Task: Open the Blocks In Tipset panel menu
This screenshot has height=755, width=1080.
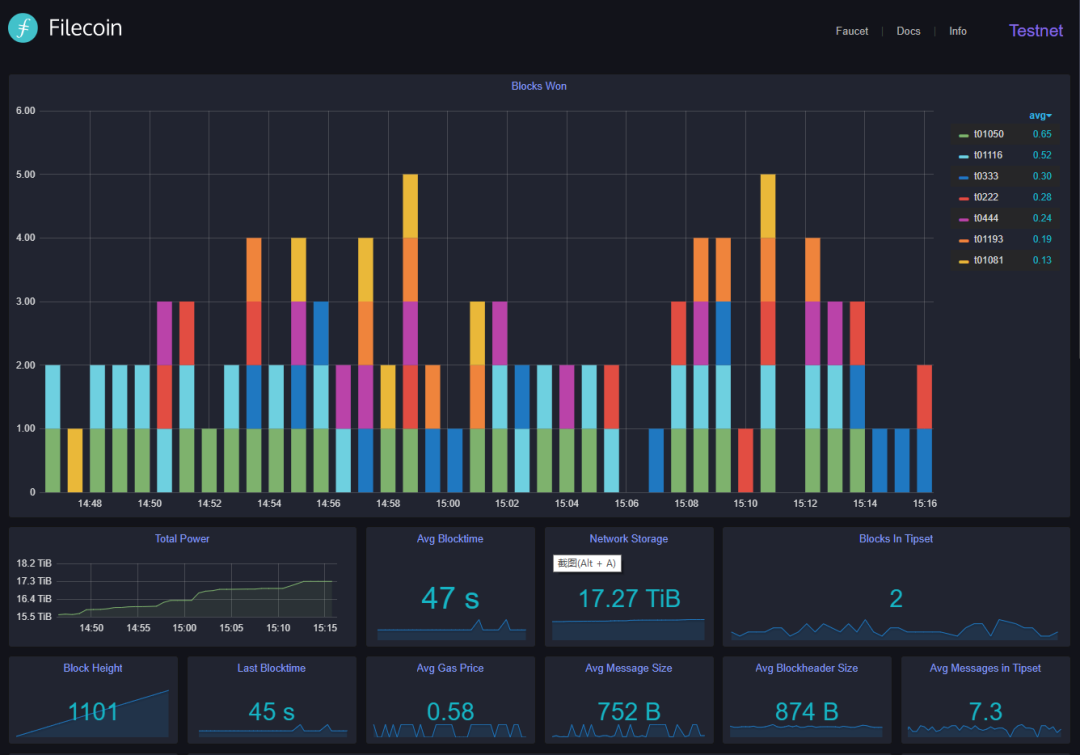Action: pyautogui.click(x=895, y=539)
